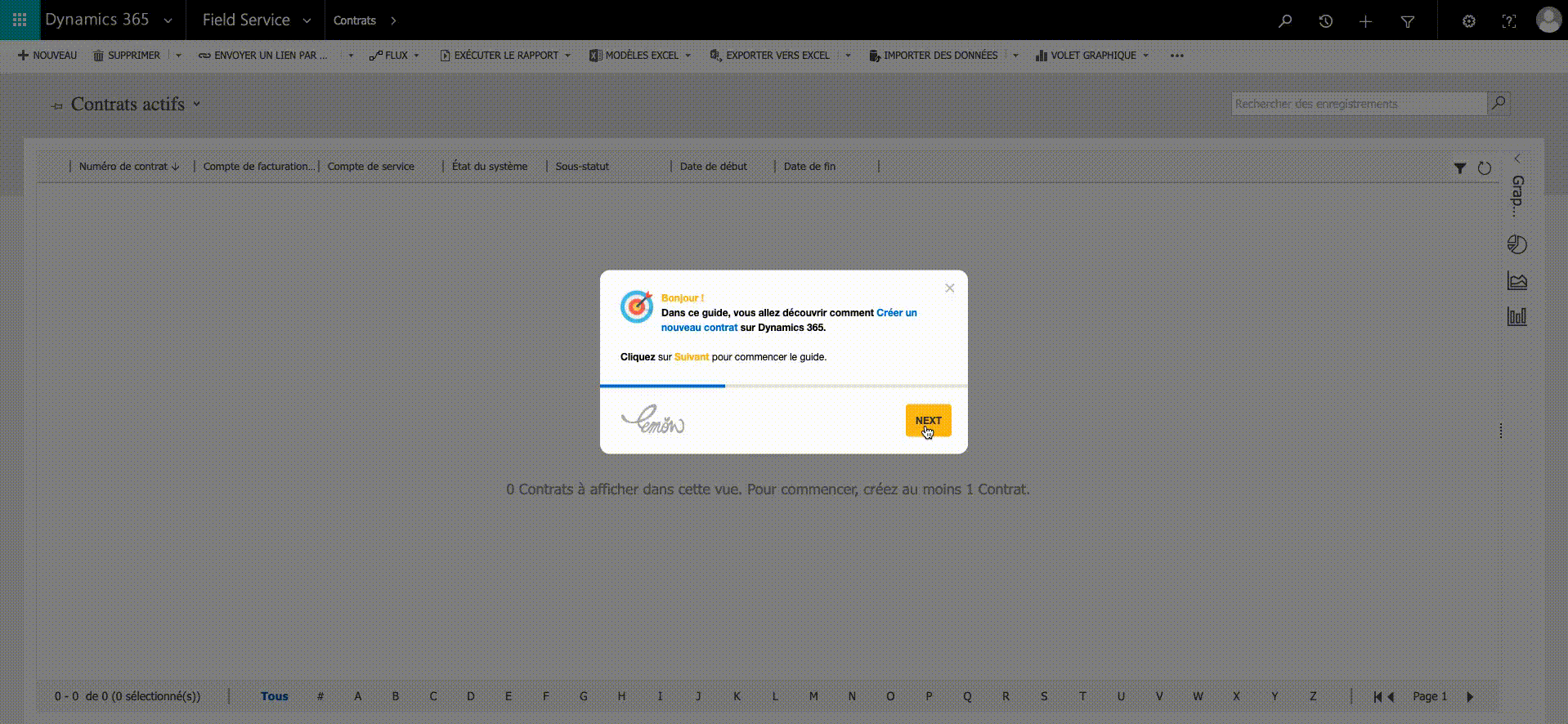
Task: Open more commands ellipsis menu
Action: 1176,56
